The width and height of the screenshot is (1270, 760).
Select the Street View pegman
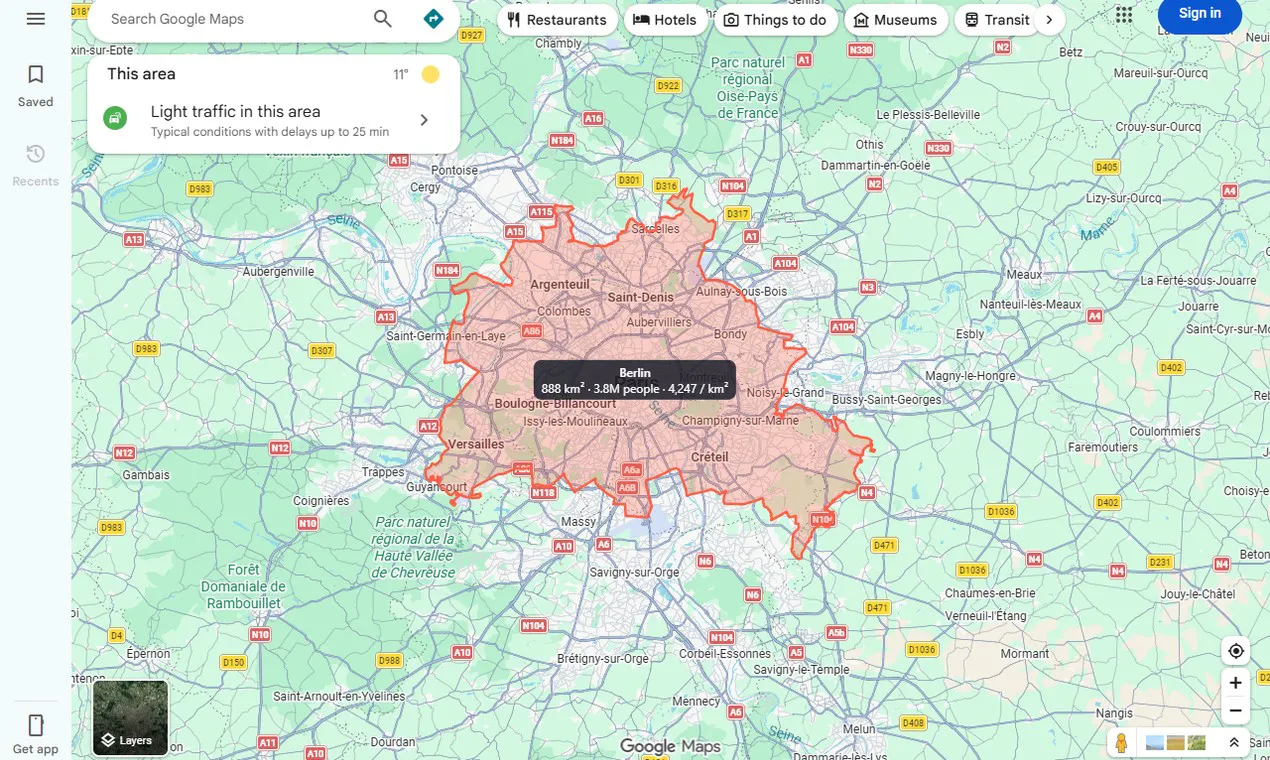tap(1122, 743)
